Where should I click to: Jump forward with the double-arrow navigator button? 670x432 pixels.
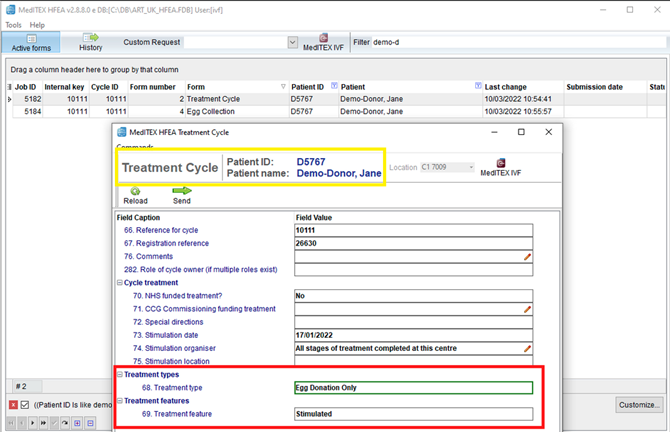coord(43,423)
